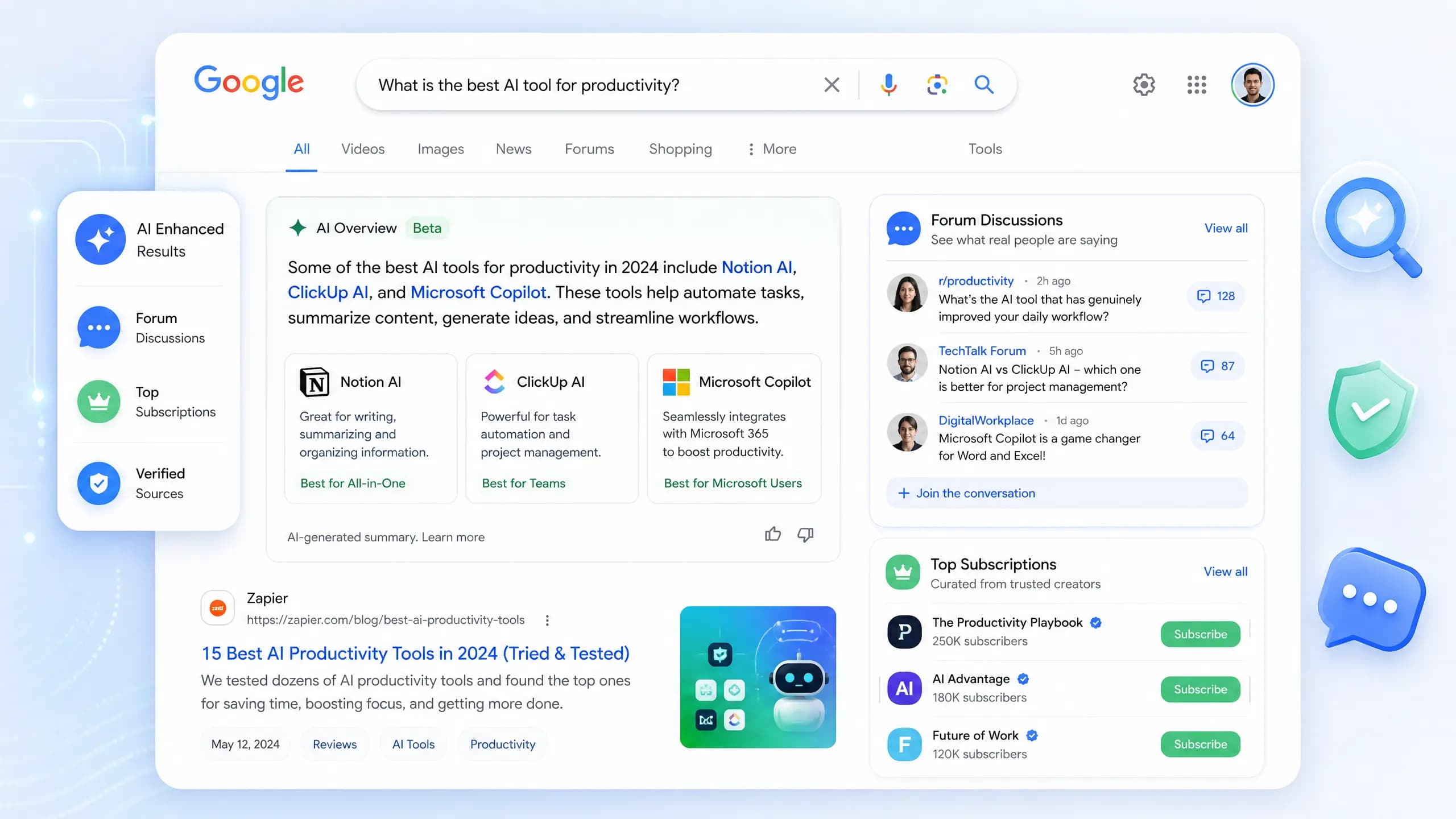The width and height of the screenshot is (1456, 819).
Task: Switch to the Shopping tab
Action: pyautogui.click(x=680, y=149)
